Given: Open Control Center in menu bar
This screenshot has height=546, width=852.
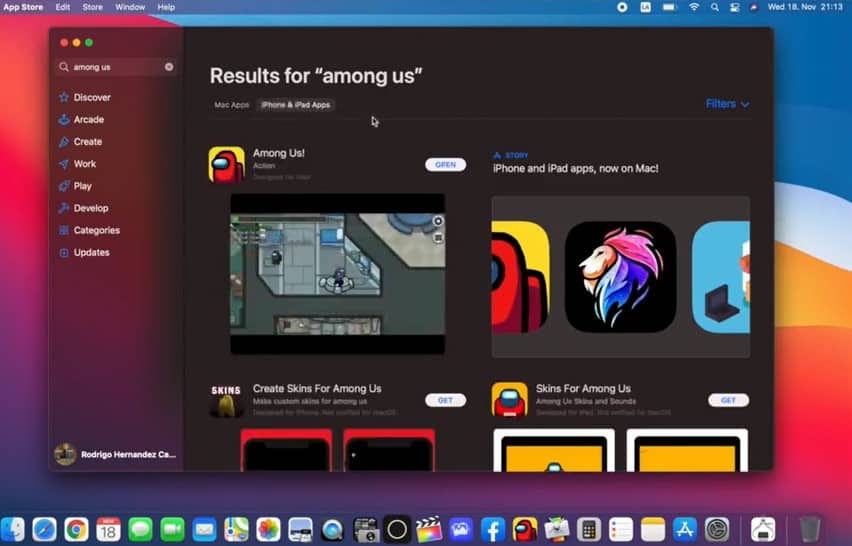Looking at the screenshot, I should pos(735,7).
